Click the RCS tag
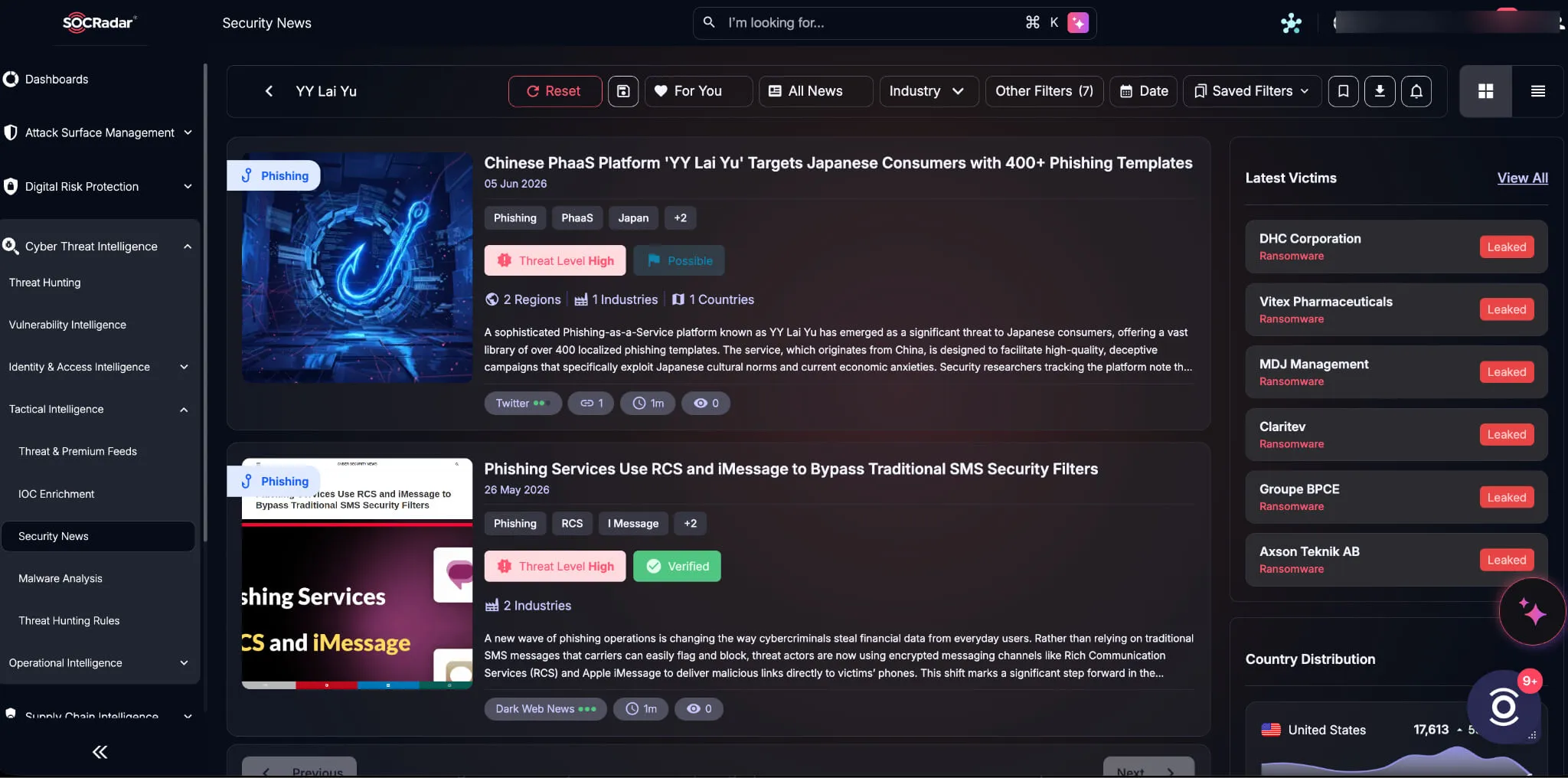 click(572, 523)
